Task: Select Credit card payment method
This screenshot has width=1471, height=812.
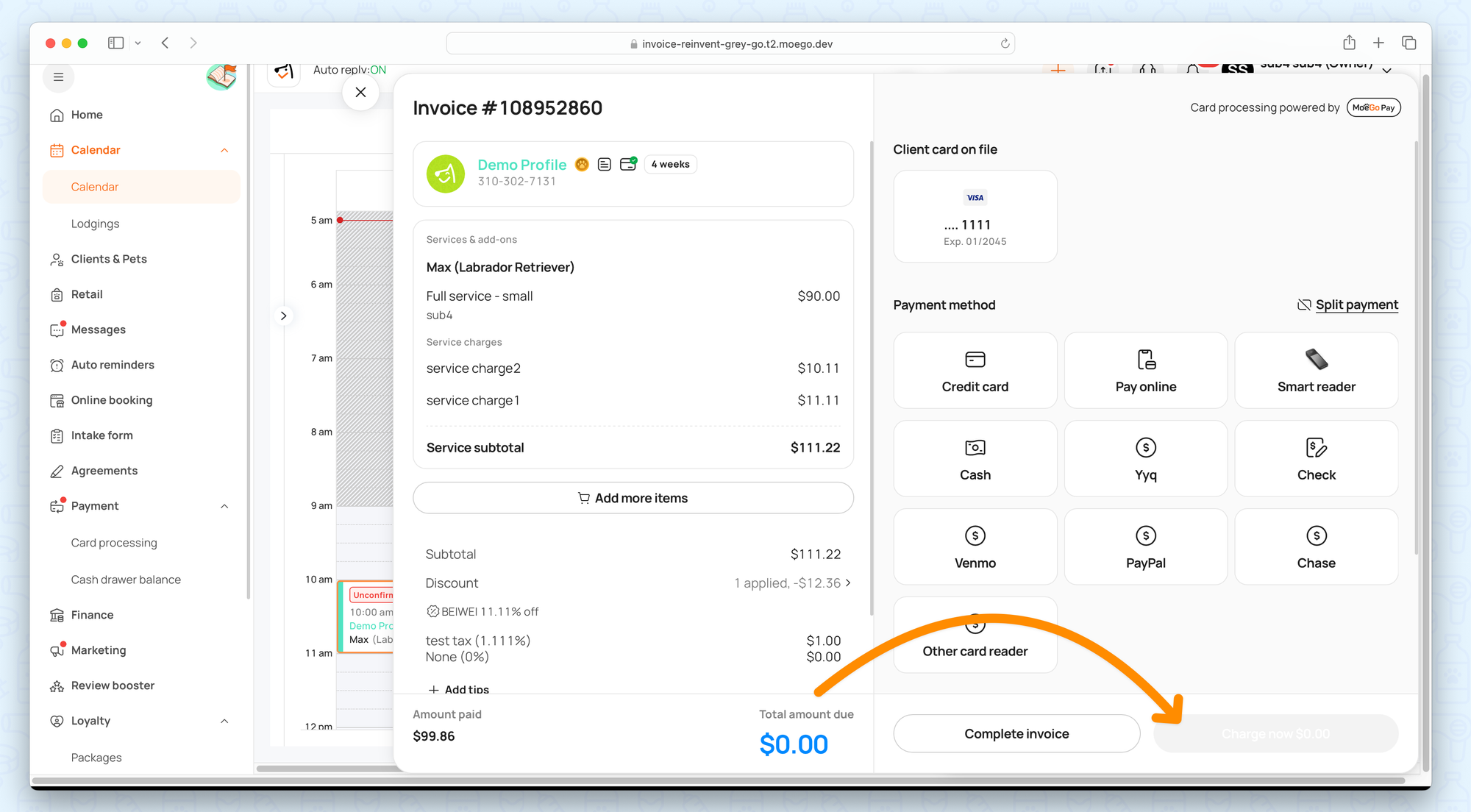Action: coord(975,371)
